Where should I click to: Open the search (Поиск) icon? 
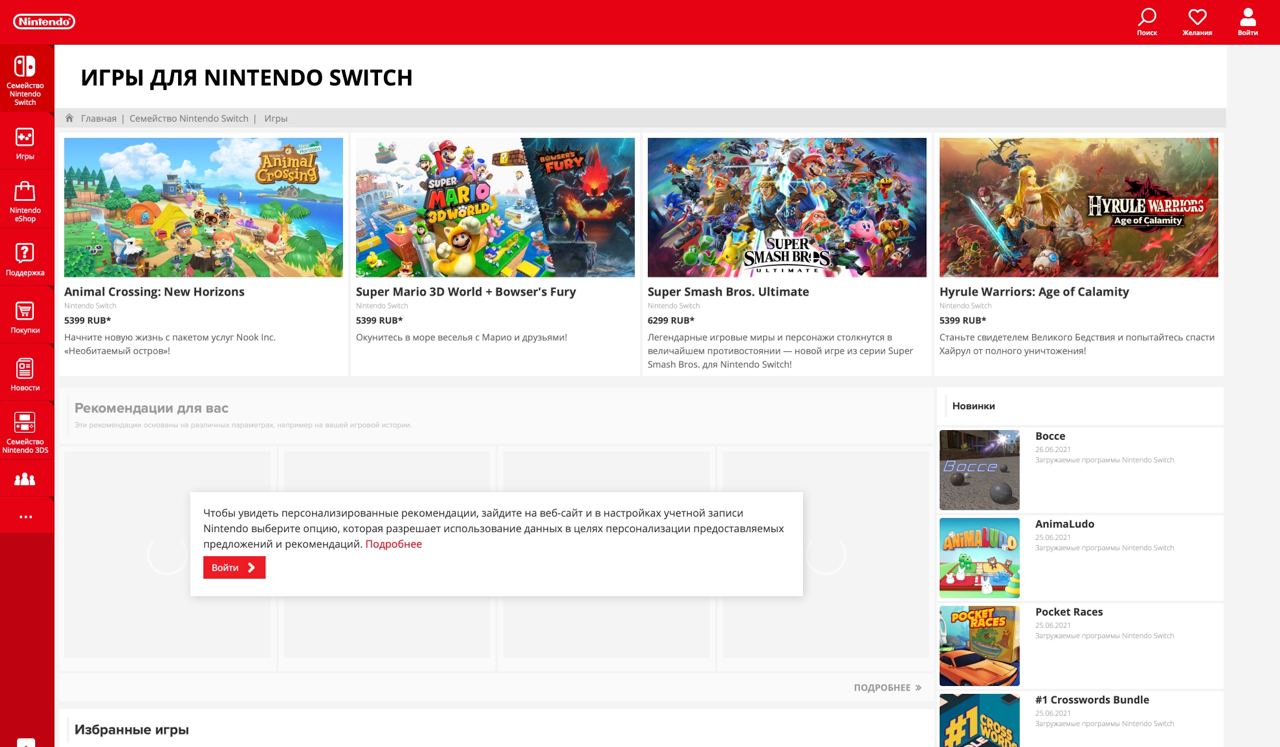click(1147, 21)
